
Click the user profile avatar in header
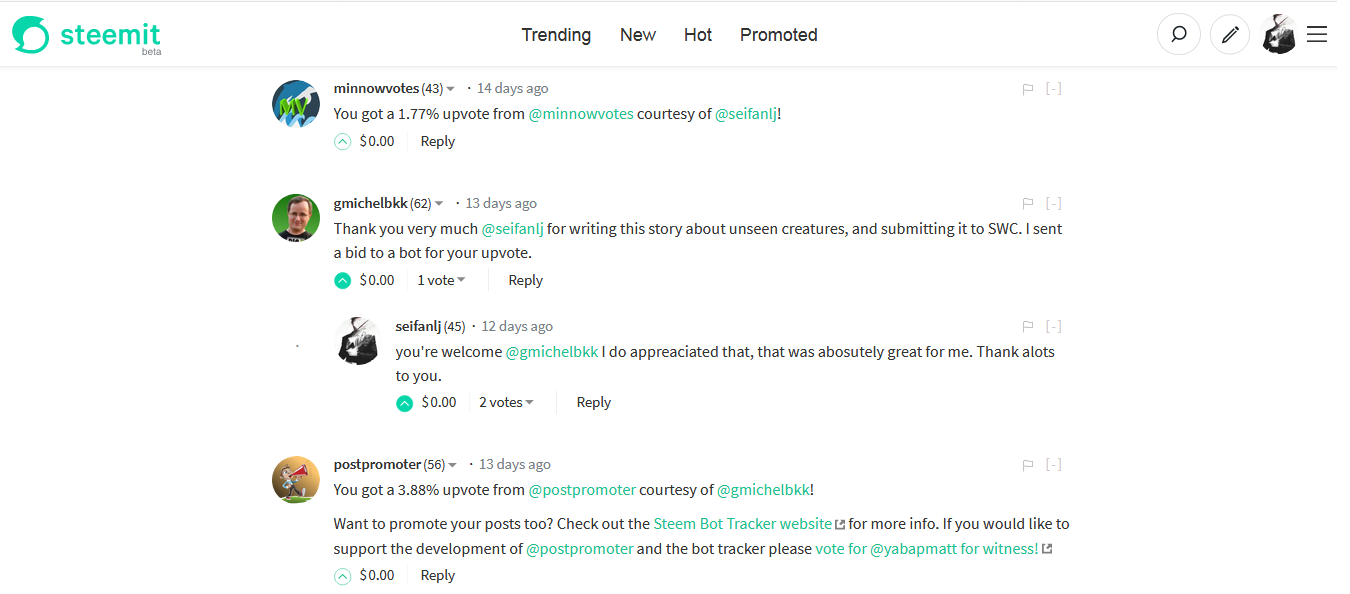pyautogui.click(x=1279, y=35)
